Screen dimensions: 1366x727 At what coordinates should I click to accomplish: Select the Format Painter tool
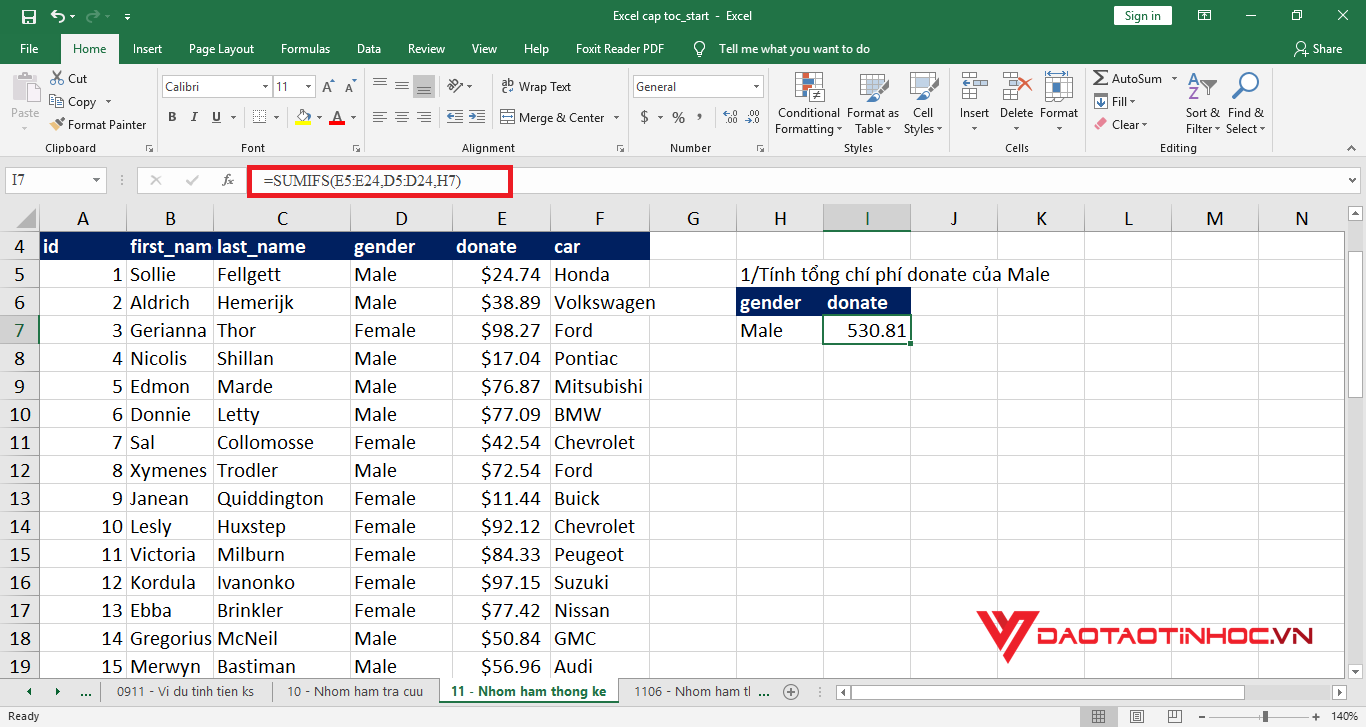[x=98, y=125]
